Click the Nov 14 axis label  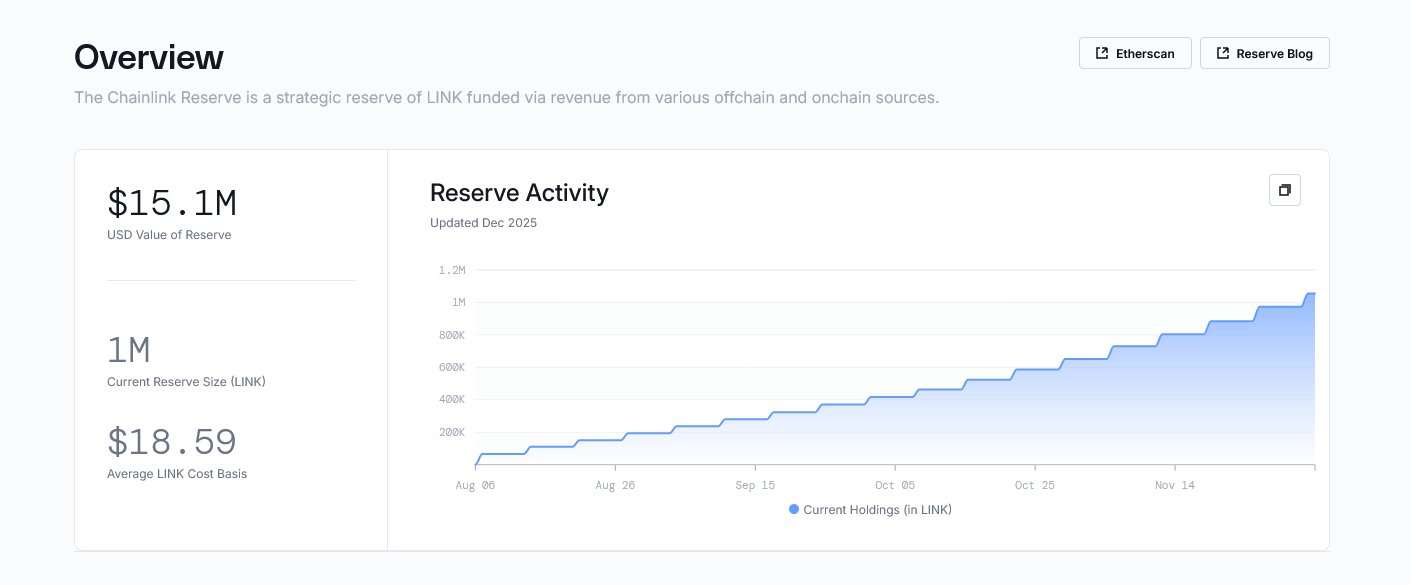pos(1174,485)
